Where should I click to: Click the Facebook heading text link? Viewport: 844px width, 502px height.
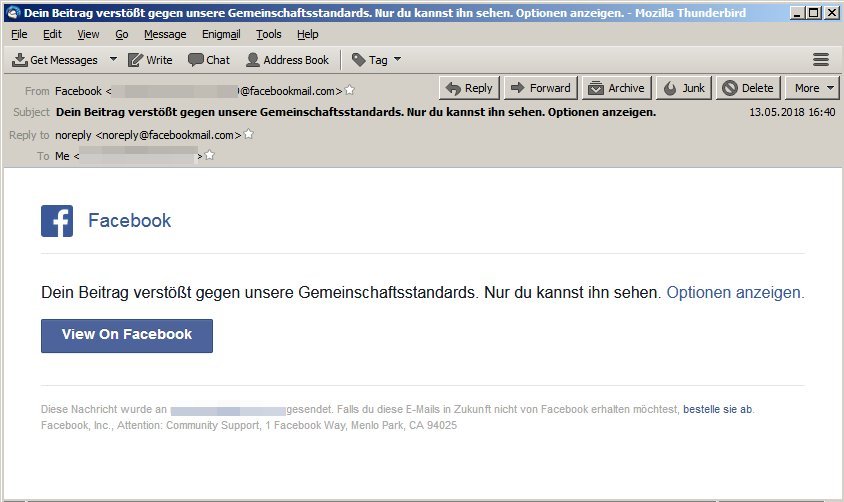point(129,221)
